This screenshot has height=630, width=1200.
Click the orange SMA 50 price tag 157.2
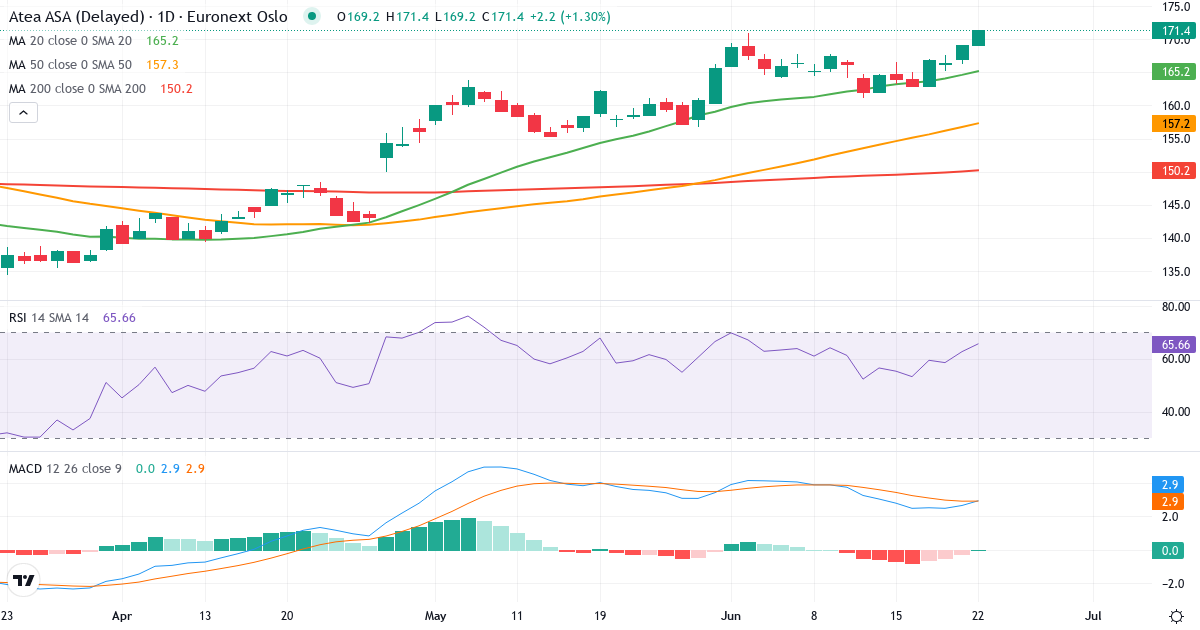1176,124
